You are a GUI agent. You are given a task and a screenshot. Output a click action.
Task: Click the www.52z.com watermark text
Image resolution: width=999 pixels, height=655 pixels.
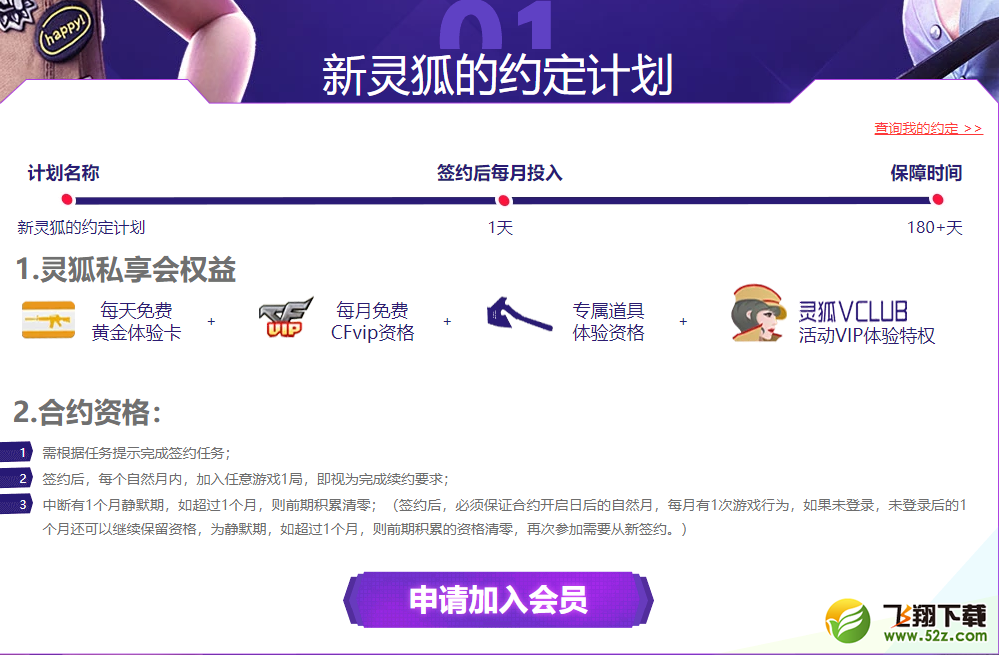click(x=935, y=635)
